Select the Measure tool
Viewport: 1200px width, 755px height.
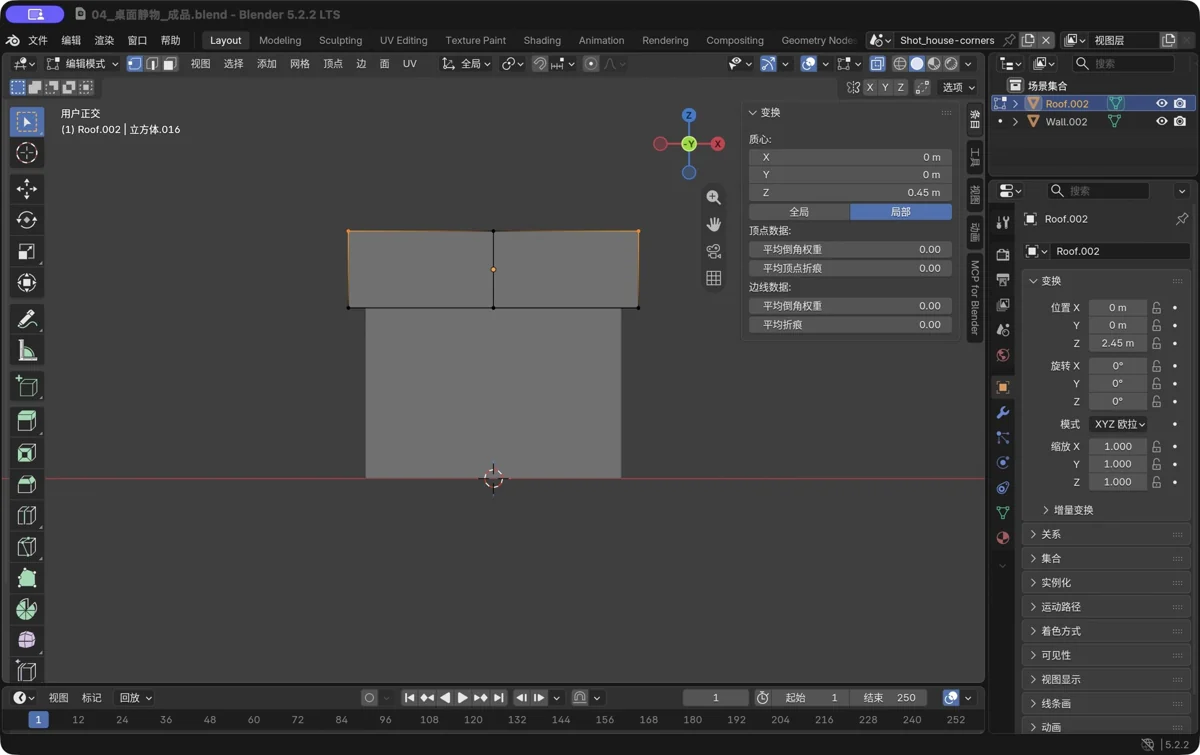tap(27, 351)
